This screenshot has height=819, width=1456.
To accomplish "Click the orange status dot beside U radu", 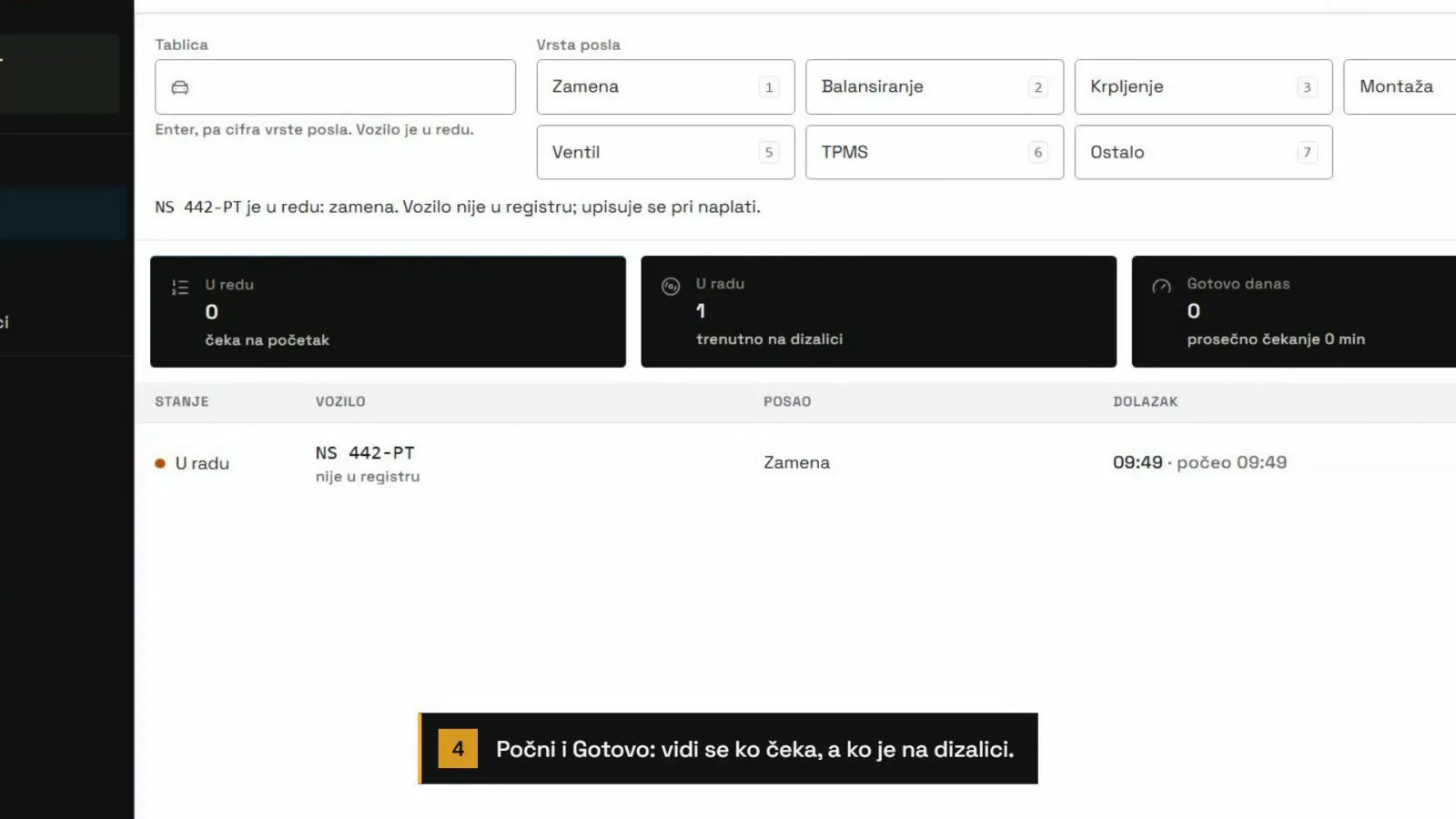I will tap(160, 463).
